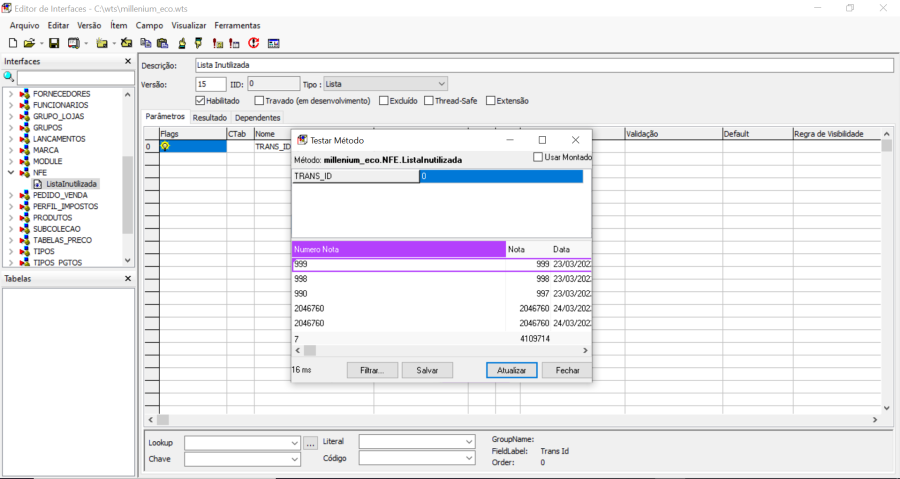Click the horizontal scrollbar thumb in results grid
The height and width of the screenshot is (479, 900).
click(310, 350)
